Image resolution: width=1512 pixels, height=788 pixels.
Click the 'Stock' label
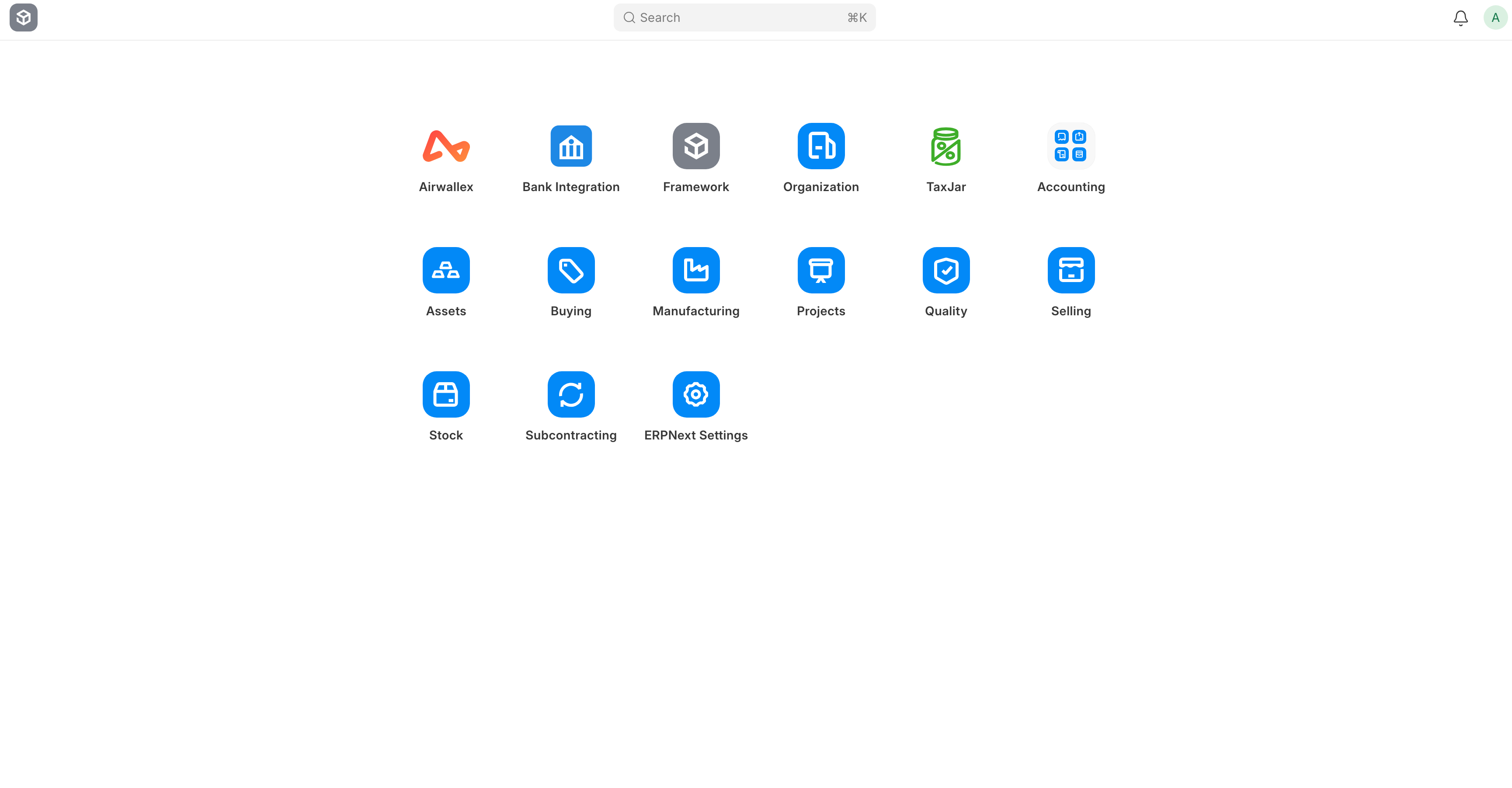[446, 435]
